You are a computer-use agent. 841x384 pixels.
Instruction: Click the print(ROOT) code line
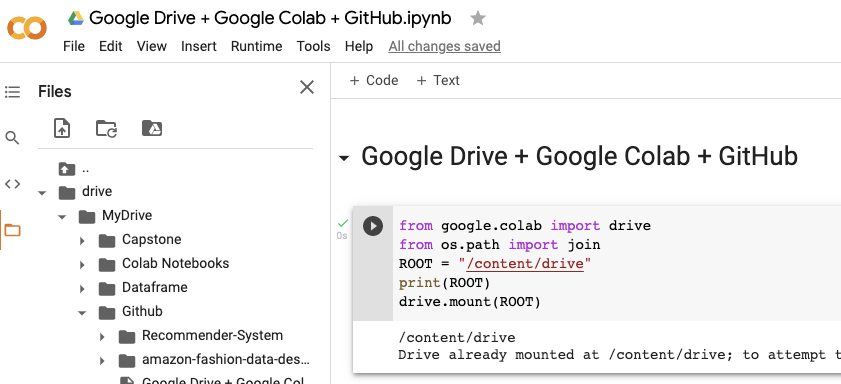[x=445, y=283]
